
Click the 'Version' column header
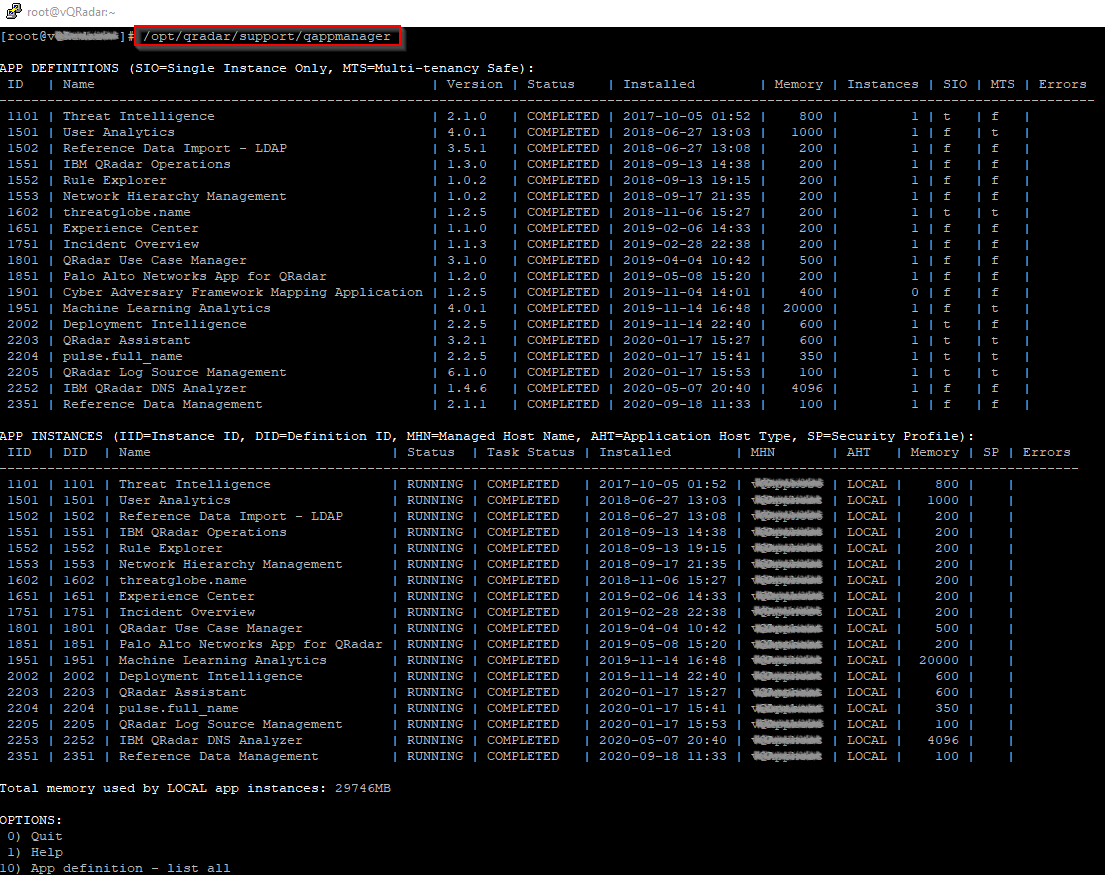coord(475,85)
